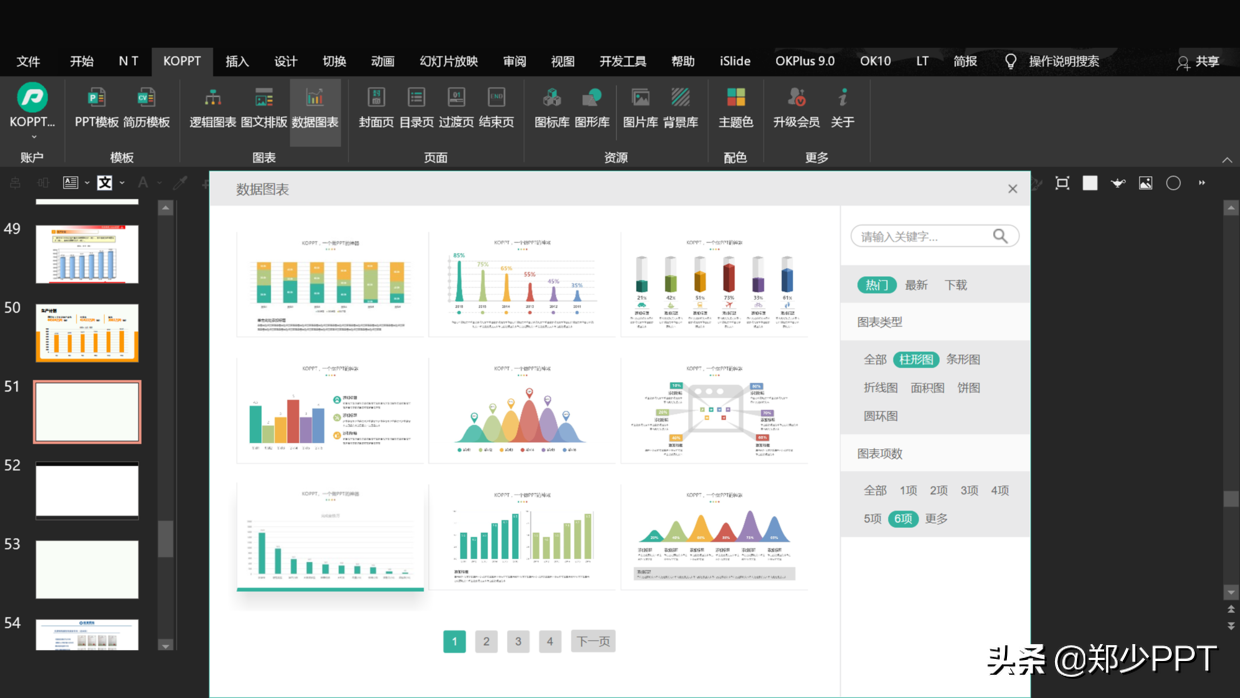This screenshot has height=698, width=1240.
Task: Switch to the 插入 tab
Action: 237,61
